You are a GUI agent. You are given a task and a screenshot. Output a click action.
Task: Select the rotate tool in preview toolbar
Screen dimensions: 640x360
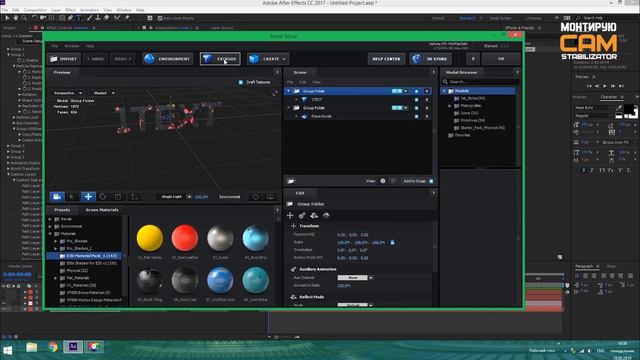click(103, 197)
